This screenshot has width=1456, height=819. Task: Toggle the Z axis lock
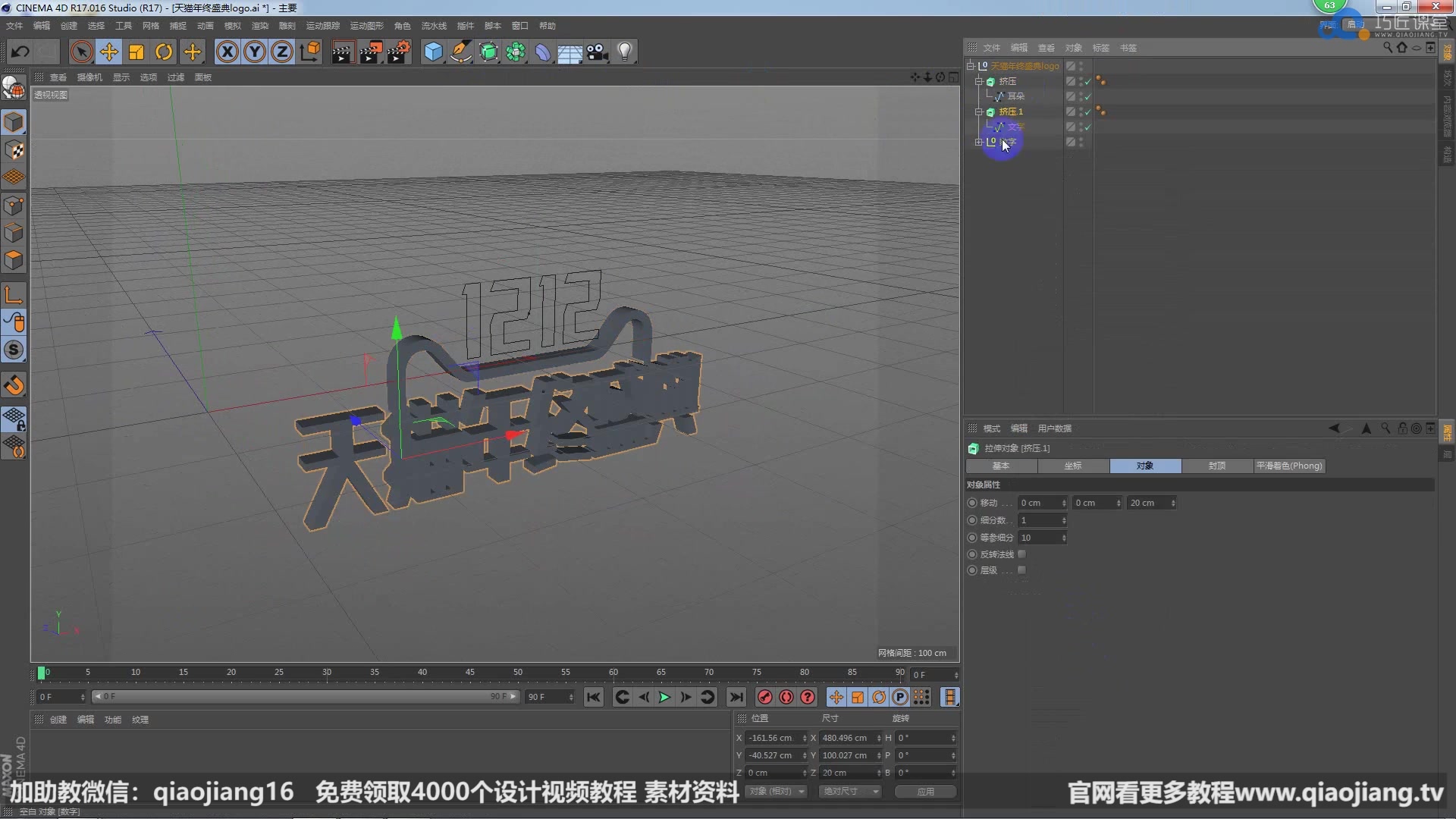[x=282, y=52]
